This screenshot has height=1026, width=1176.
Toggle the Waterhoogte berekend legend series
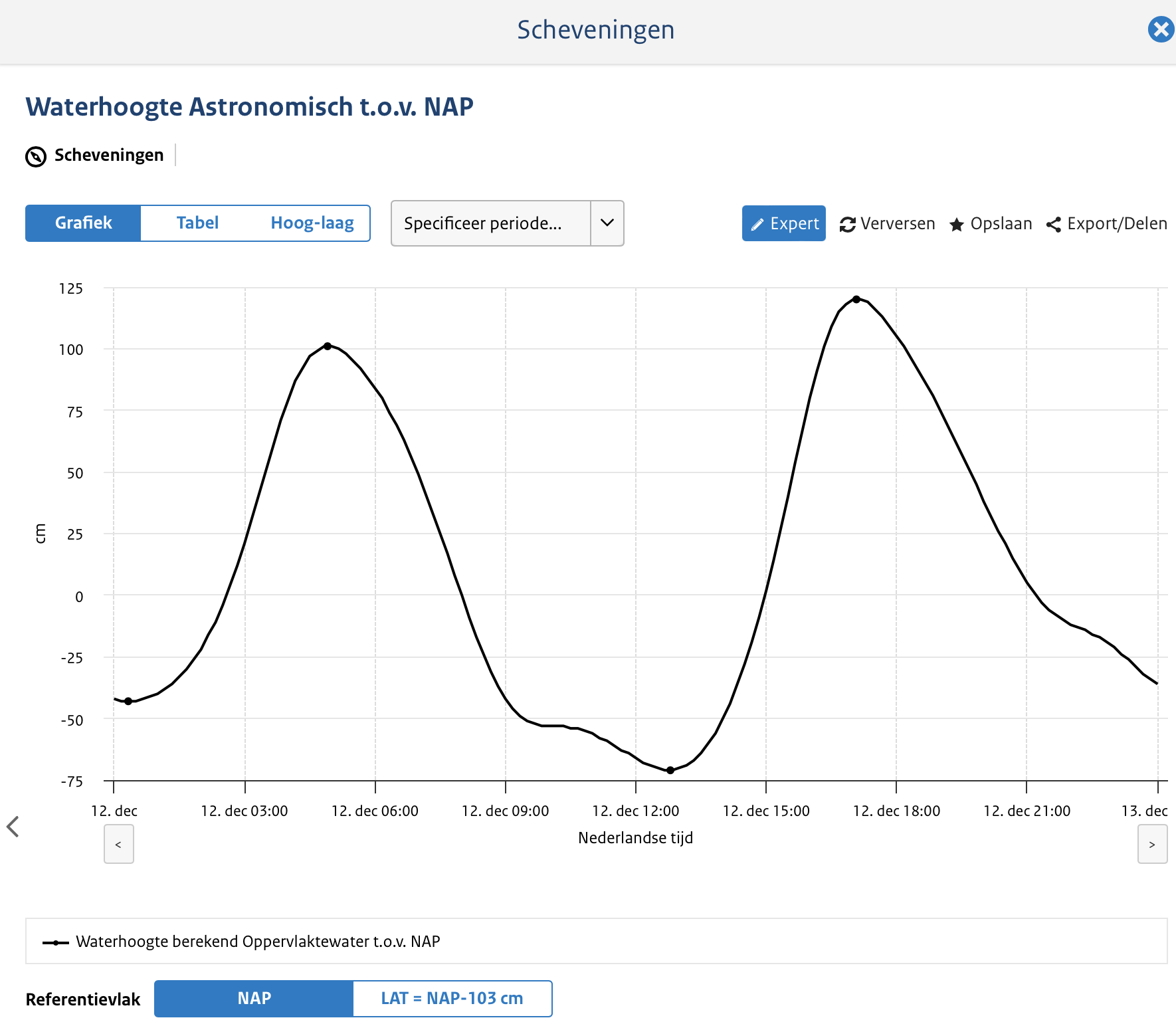pos(258,942)
